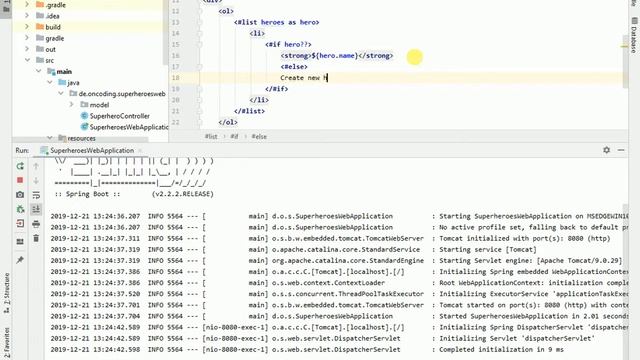Clear all console output with trash icon
The height and width of the screenshot is (360, 640).
click(x=36, y=238)
